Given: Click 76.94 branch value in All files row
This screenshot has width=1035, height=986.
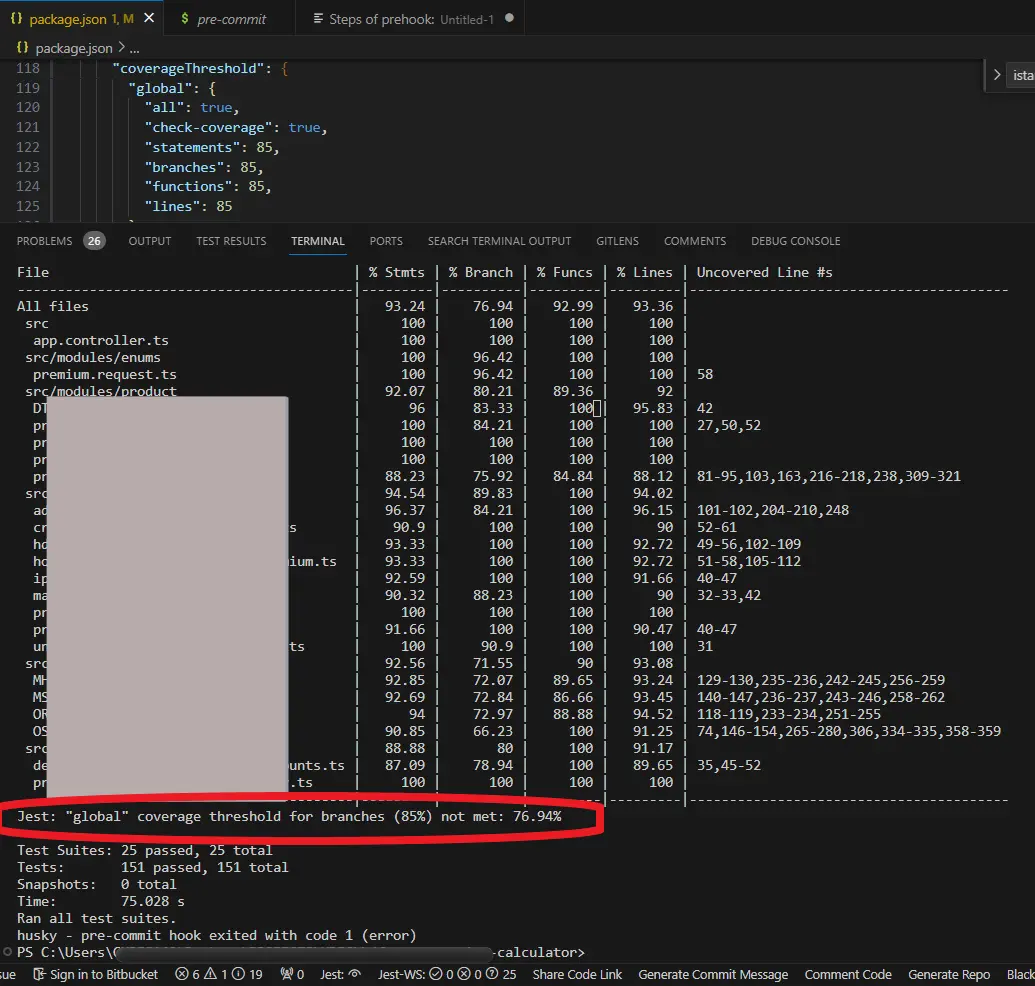Looking at the screenshot, I should click(492, 306).
